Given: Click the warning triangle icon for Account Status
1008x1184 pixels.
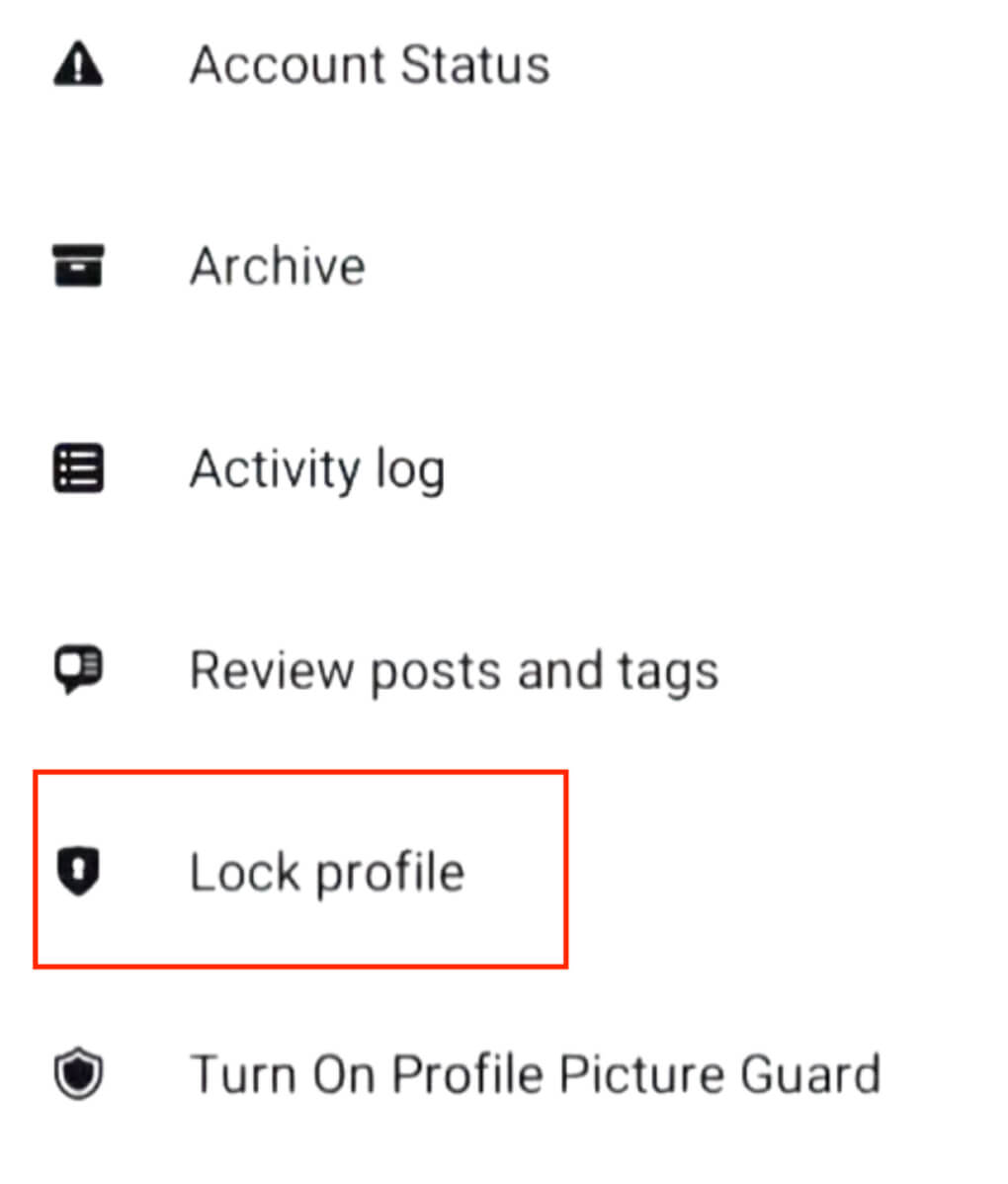Looking at the screenshot, I should (x=78, y=65).
